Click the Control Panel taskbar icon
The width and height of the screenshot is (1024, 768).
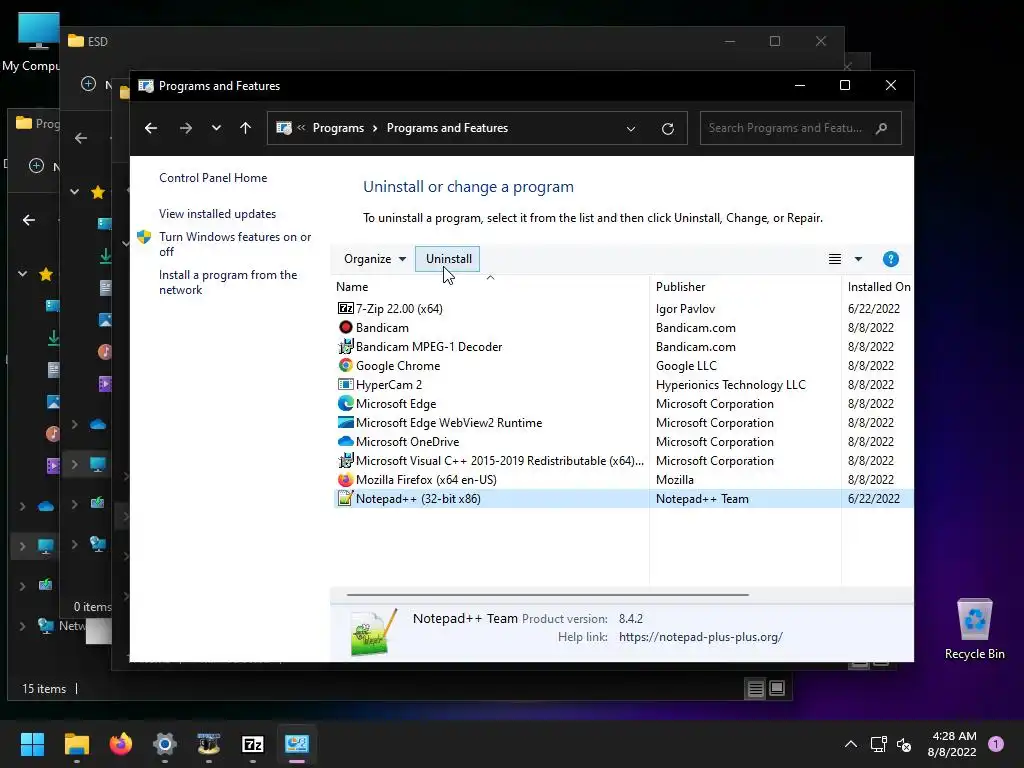point(296,744)
